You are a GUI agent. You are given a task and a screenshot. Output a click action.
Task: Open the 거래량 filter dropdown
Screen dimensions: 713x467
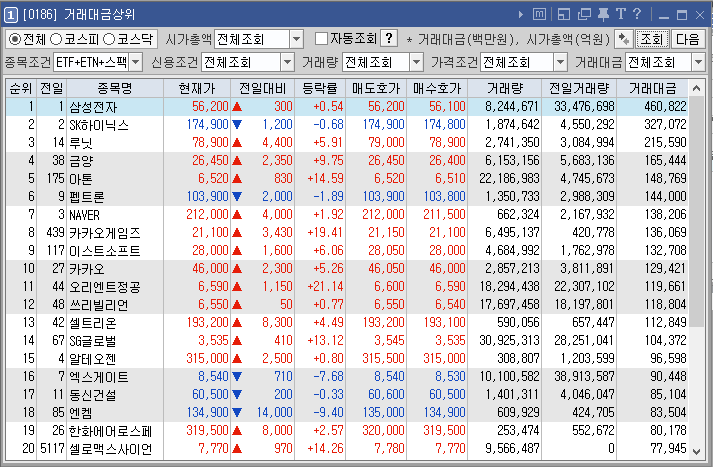[x=416, y=62]
